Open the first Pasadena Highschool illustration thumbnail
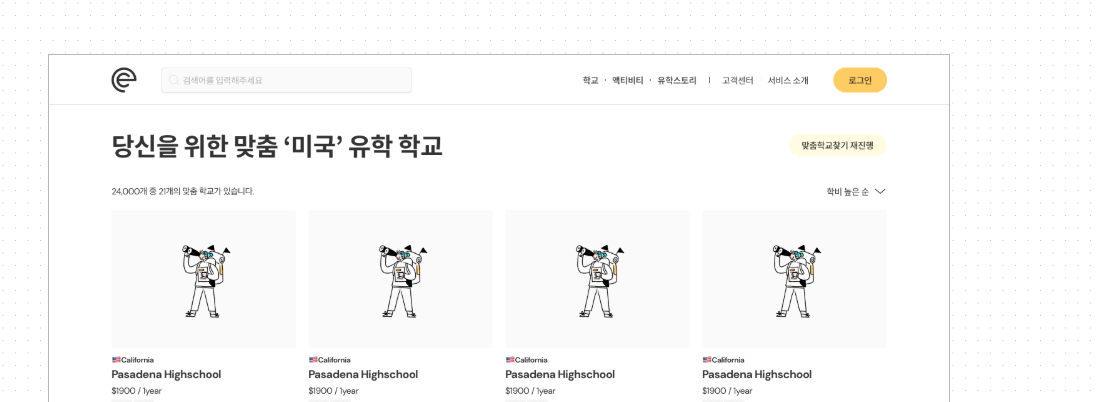 pyautogui.click(x=204, y=279)
